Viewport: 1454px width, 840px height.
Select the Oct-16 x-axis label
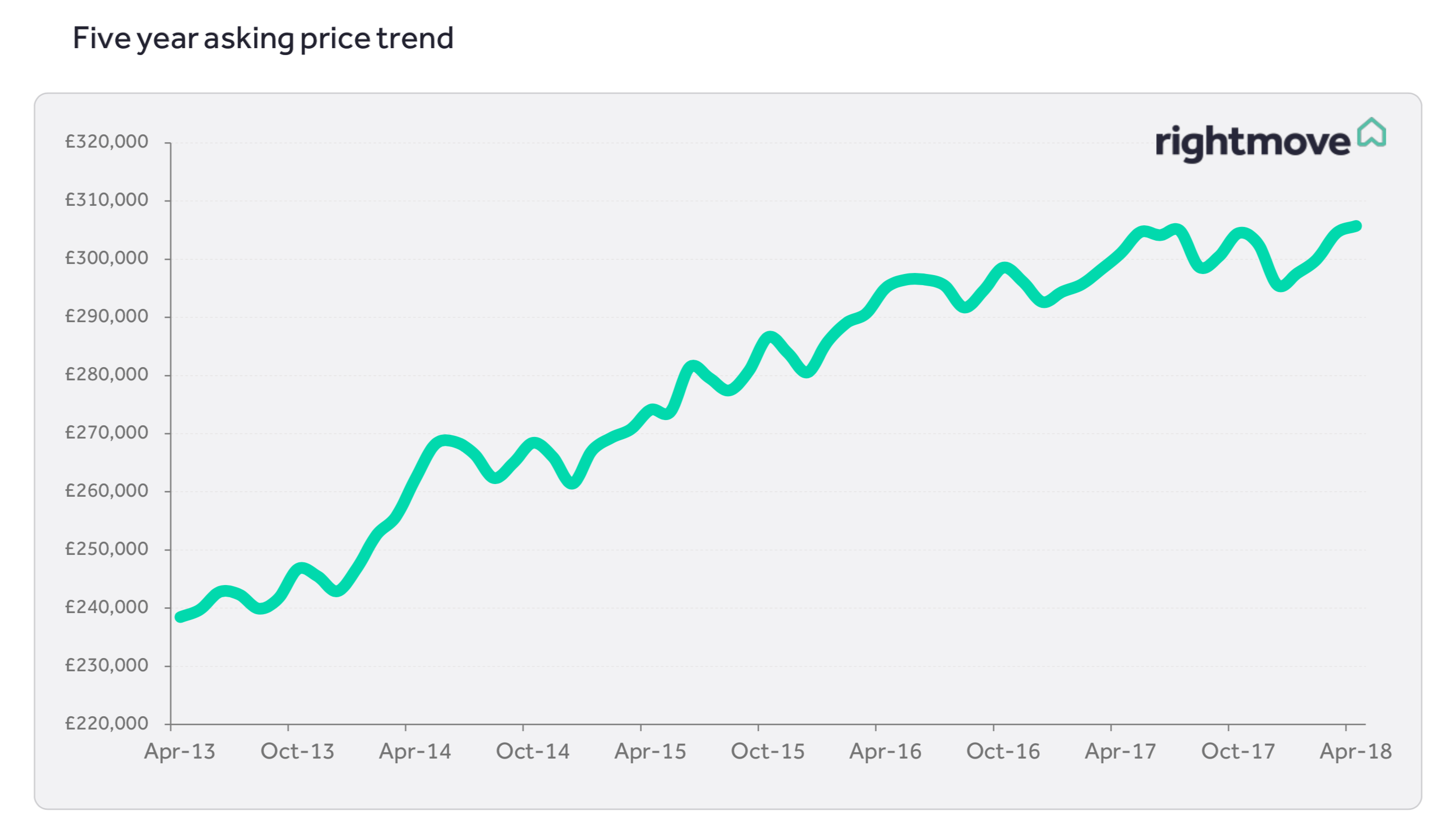(1003, 752)
